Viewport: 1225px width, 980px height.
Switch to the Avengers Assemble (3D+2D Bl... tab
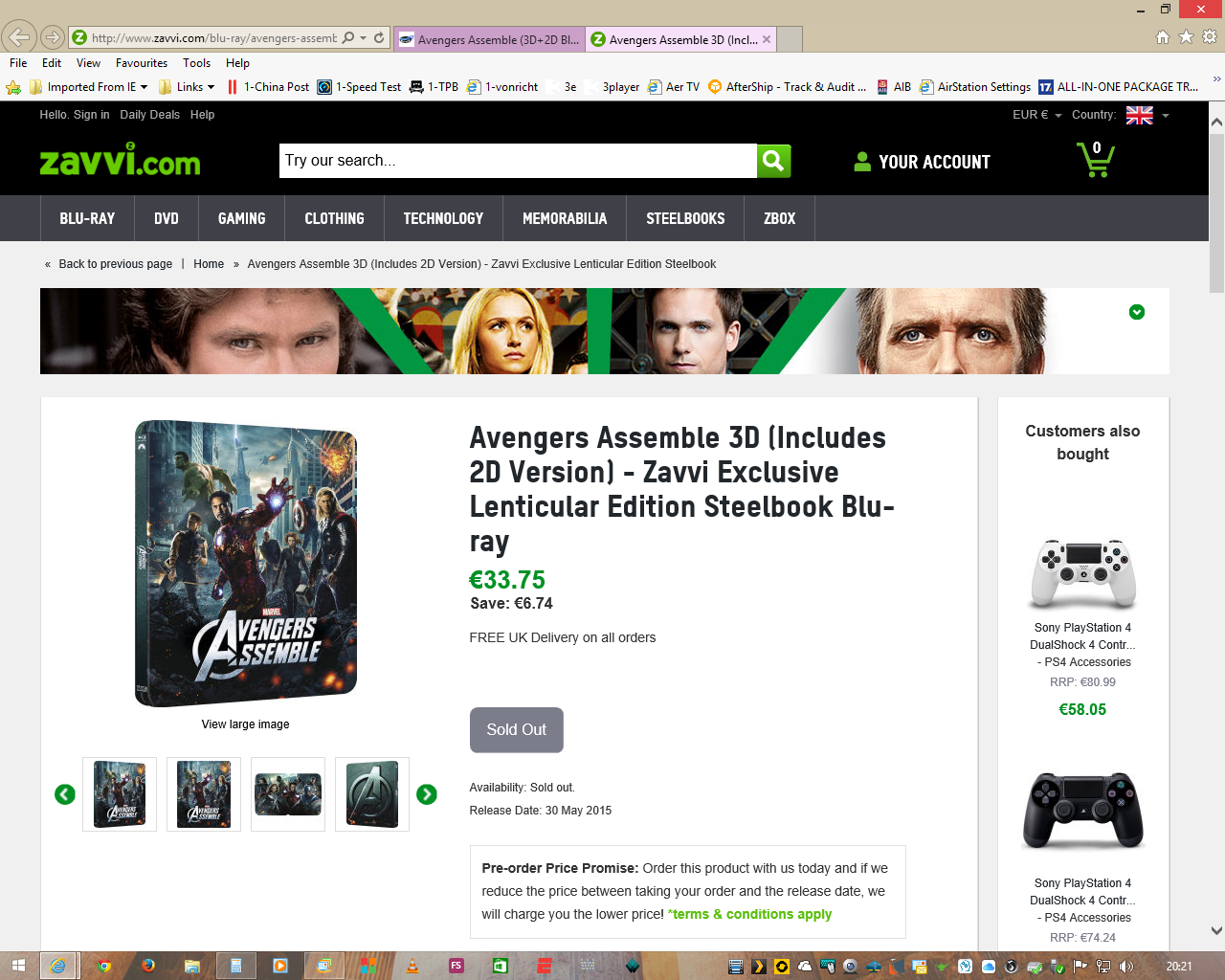pos(489,39)
